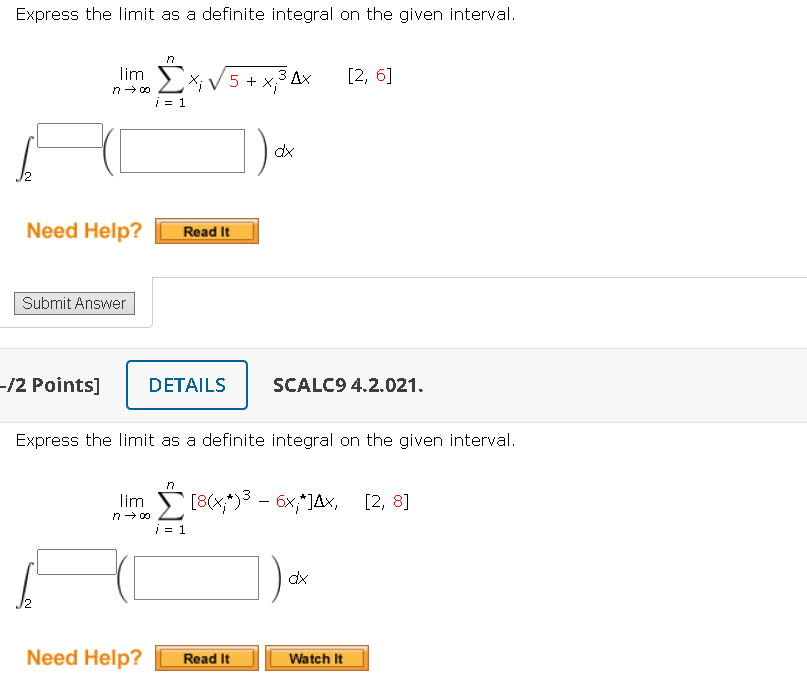This screenshot has height=693, width=807.
Task: Click the dx label after the first integrand
Action: click(283, 151)
